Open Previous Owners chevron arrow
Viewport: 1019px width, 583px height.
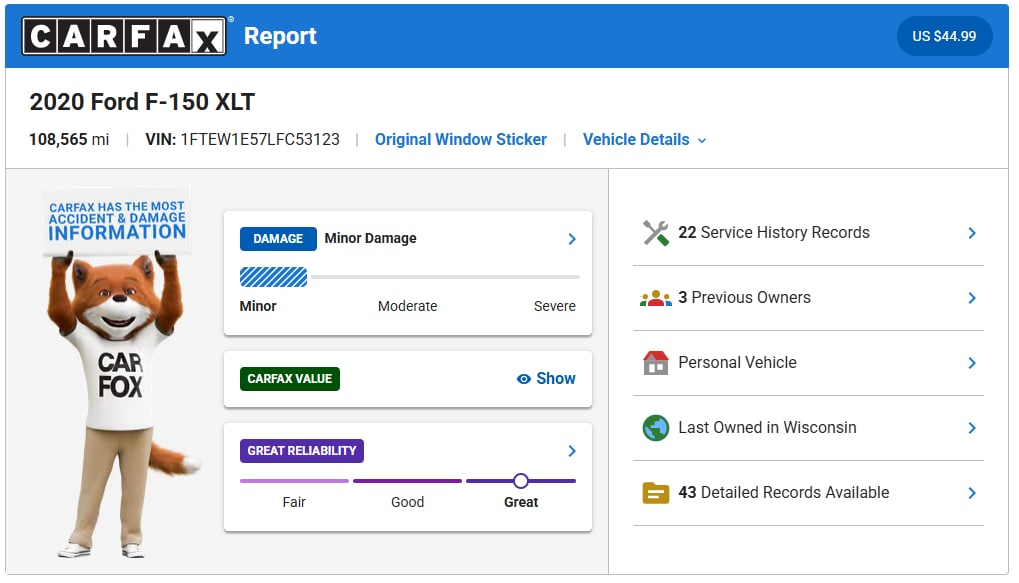pos(972,298)
